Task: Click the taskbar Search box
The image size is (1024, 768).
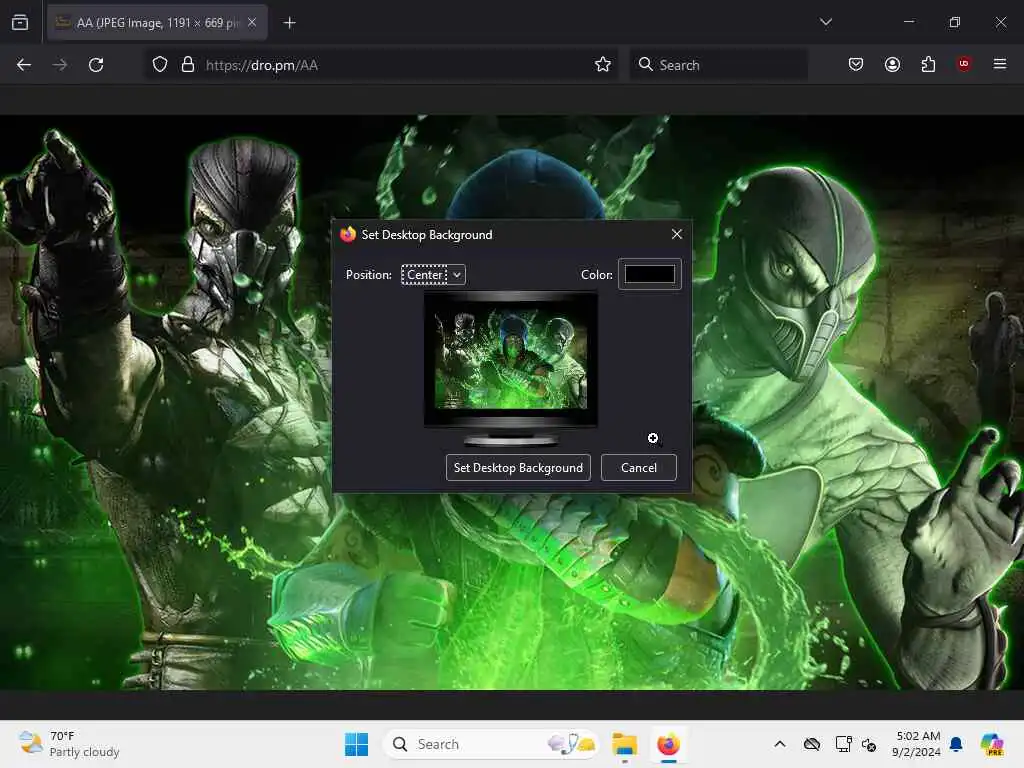Action: tap(491, 744)
